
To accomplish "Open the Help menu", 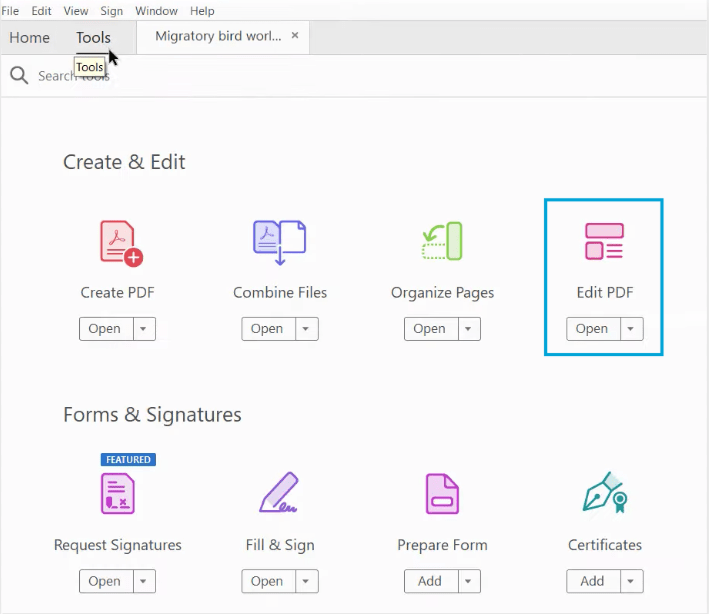I will click(202, 11).
